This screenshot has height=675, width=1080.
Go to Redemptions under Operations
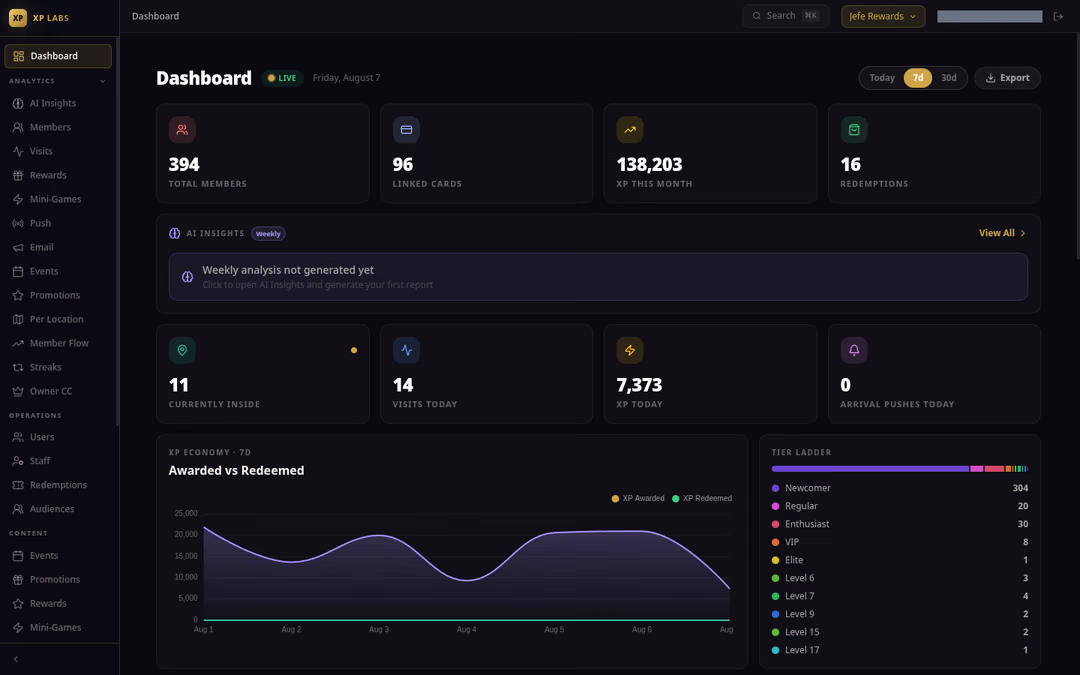(x=58, y=485)
